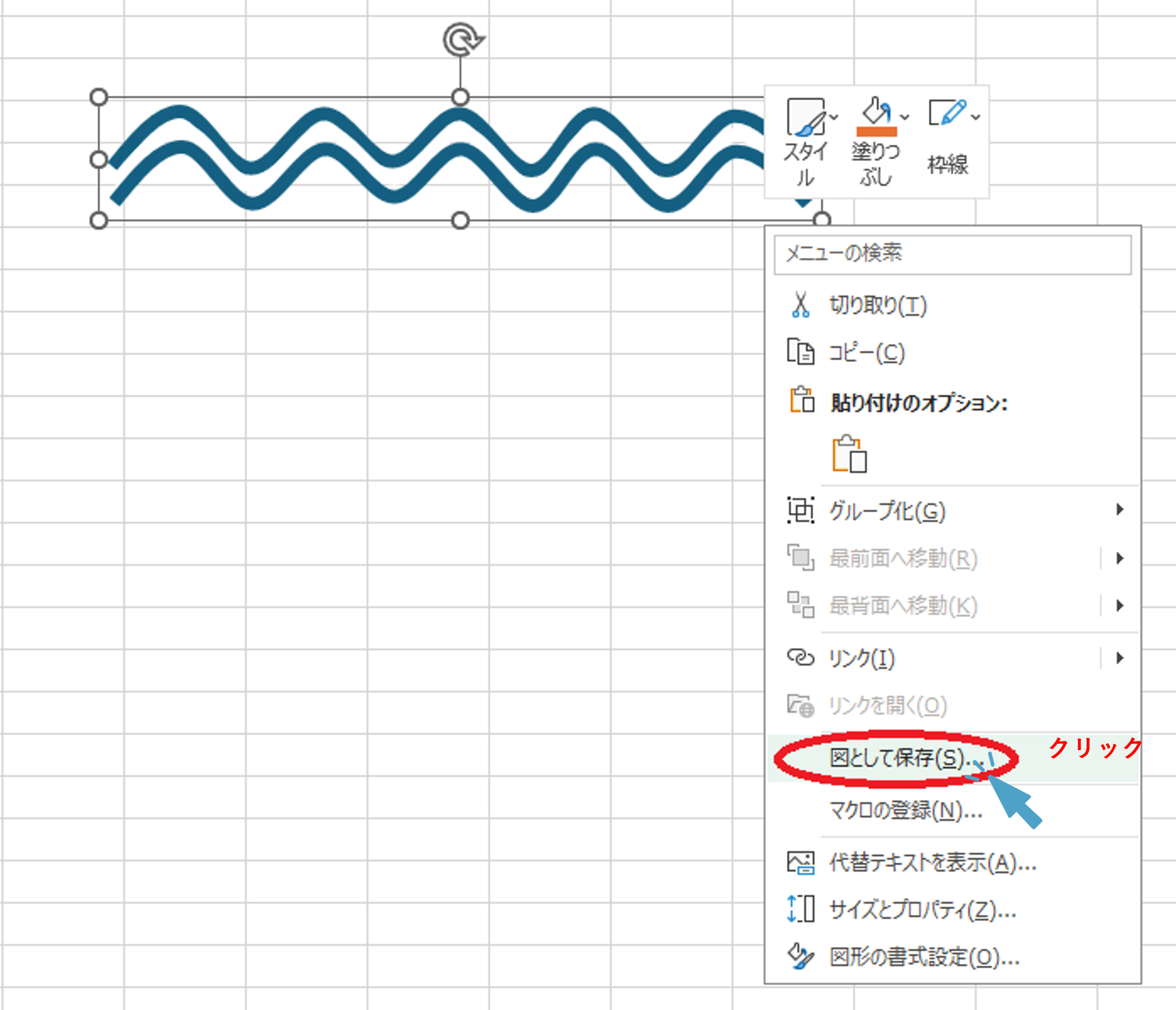Click the Outline pen icon
Screen dimensions: 1176x1010
(948, 112)
